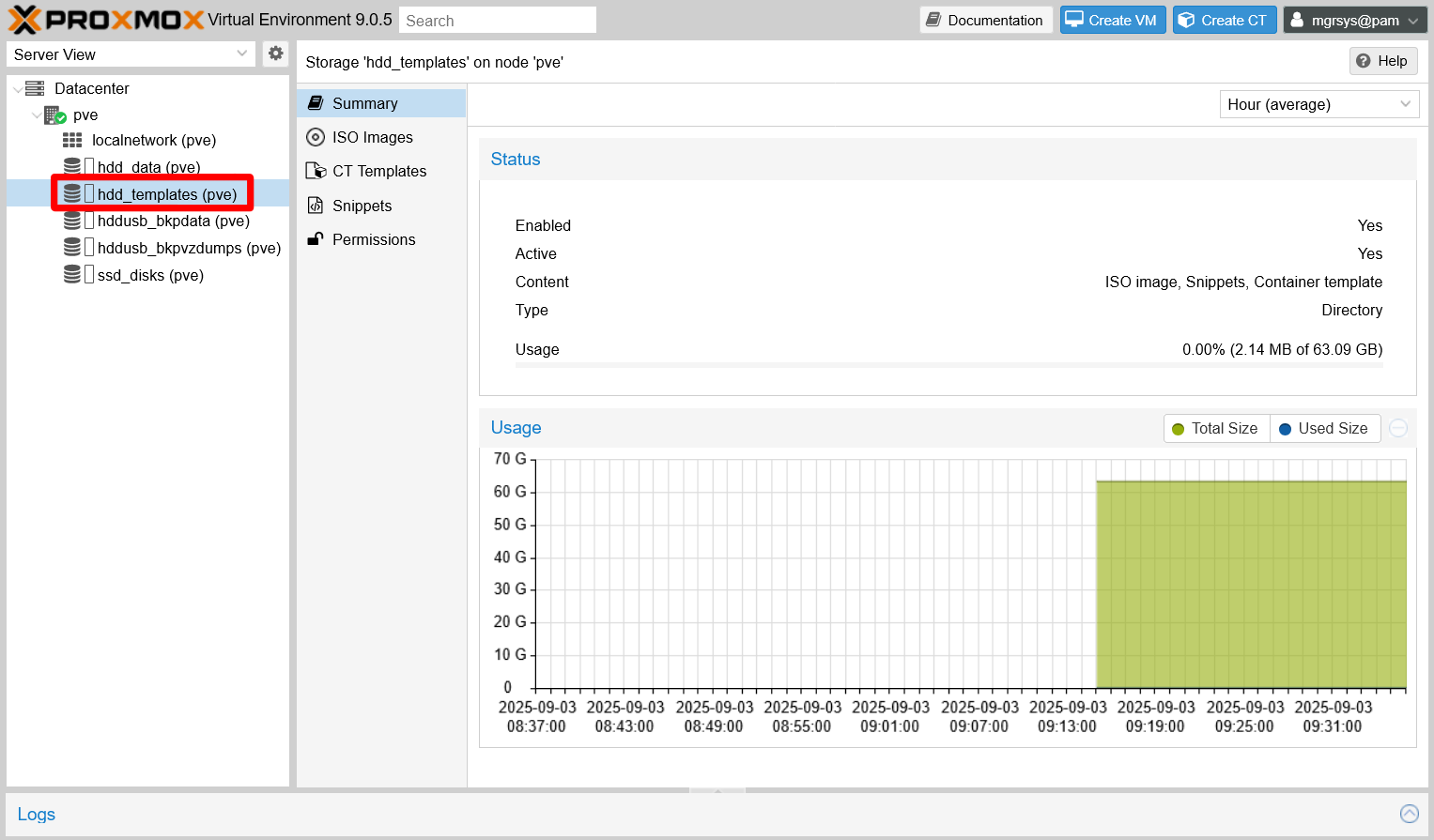Click the Create VM button

pyautogui.click(x=1113, y=19)
